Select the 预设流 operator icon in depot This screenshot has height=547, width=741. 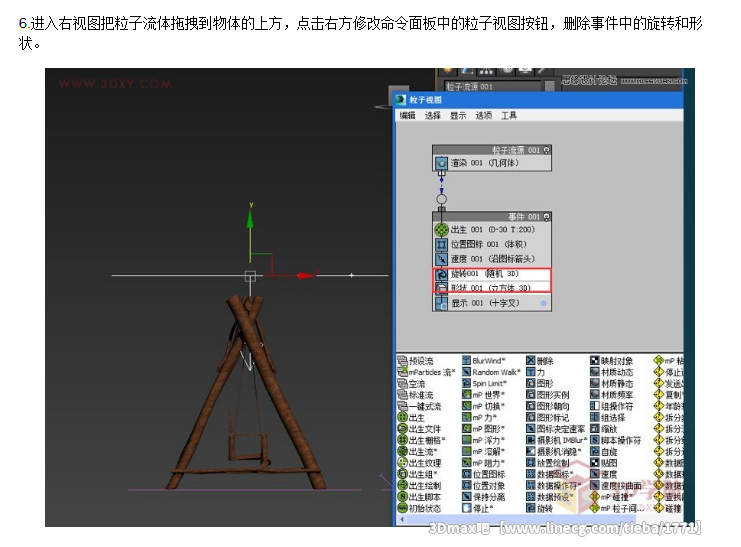pos(402,361)
